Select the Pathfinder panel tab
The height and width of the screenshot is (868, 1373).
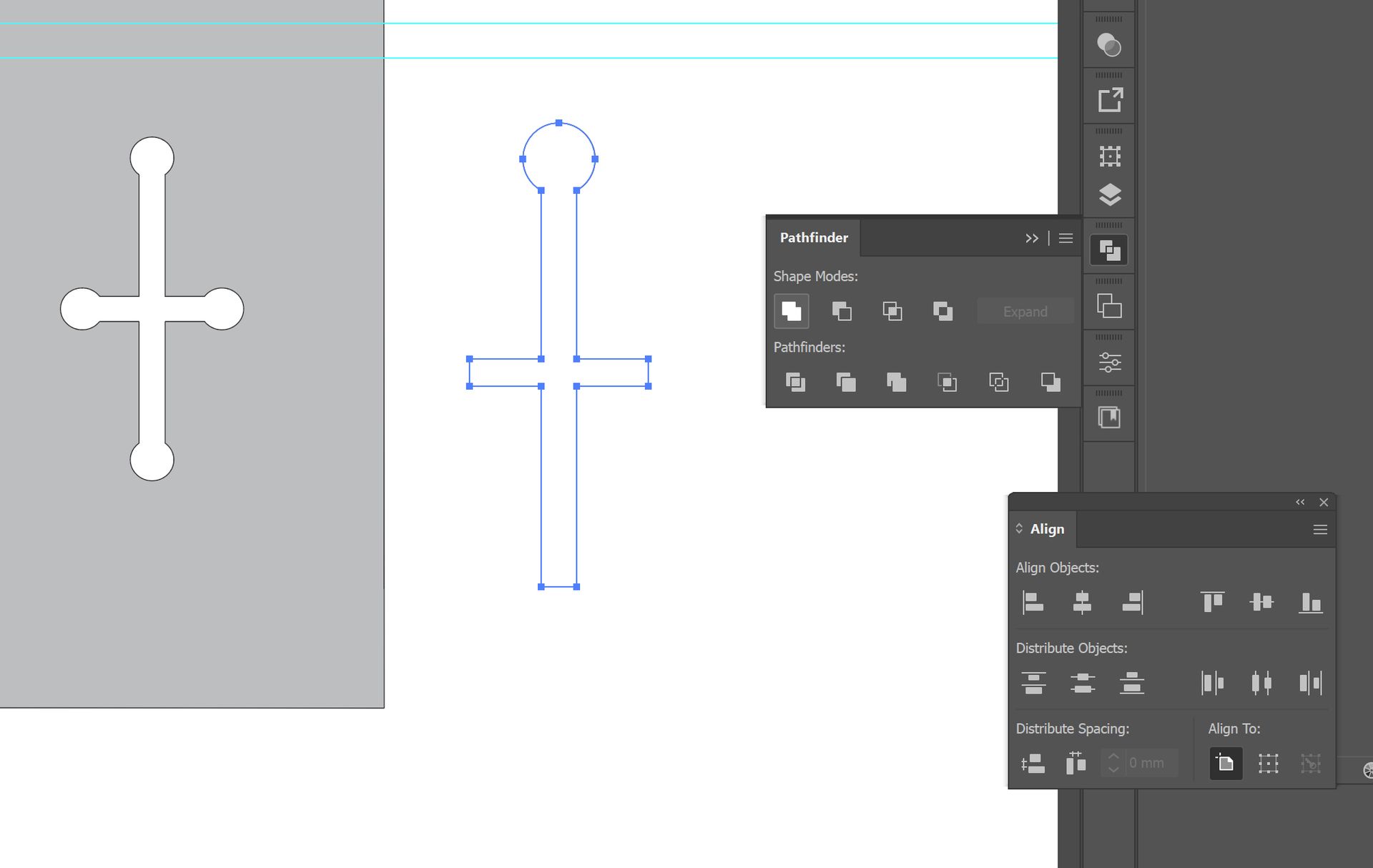click(814, 238)
